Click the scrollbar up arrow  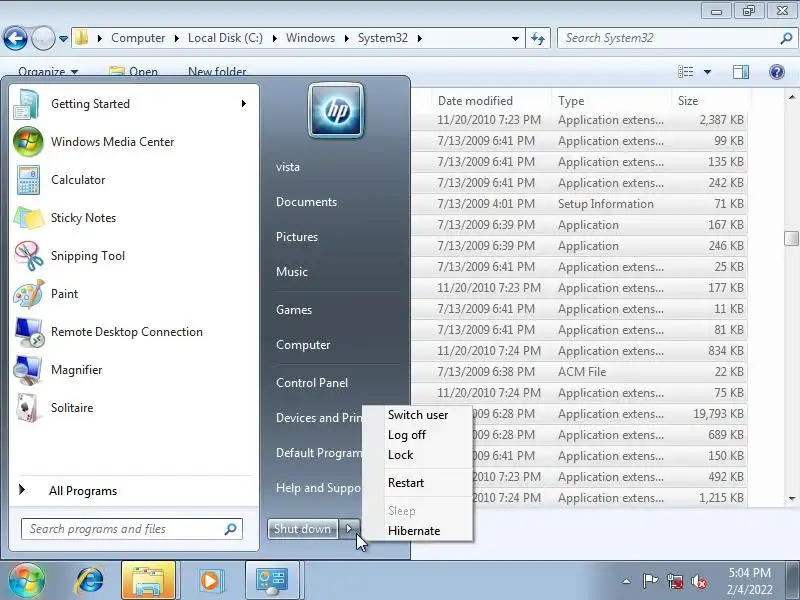(791, 96)
